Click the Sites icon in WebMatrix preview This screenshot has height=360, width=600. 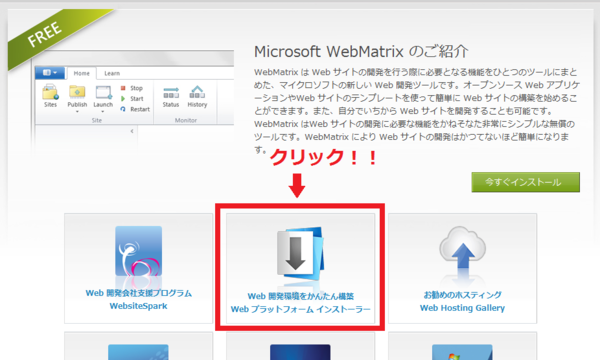click(x=50, y=92)
